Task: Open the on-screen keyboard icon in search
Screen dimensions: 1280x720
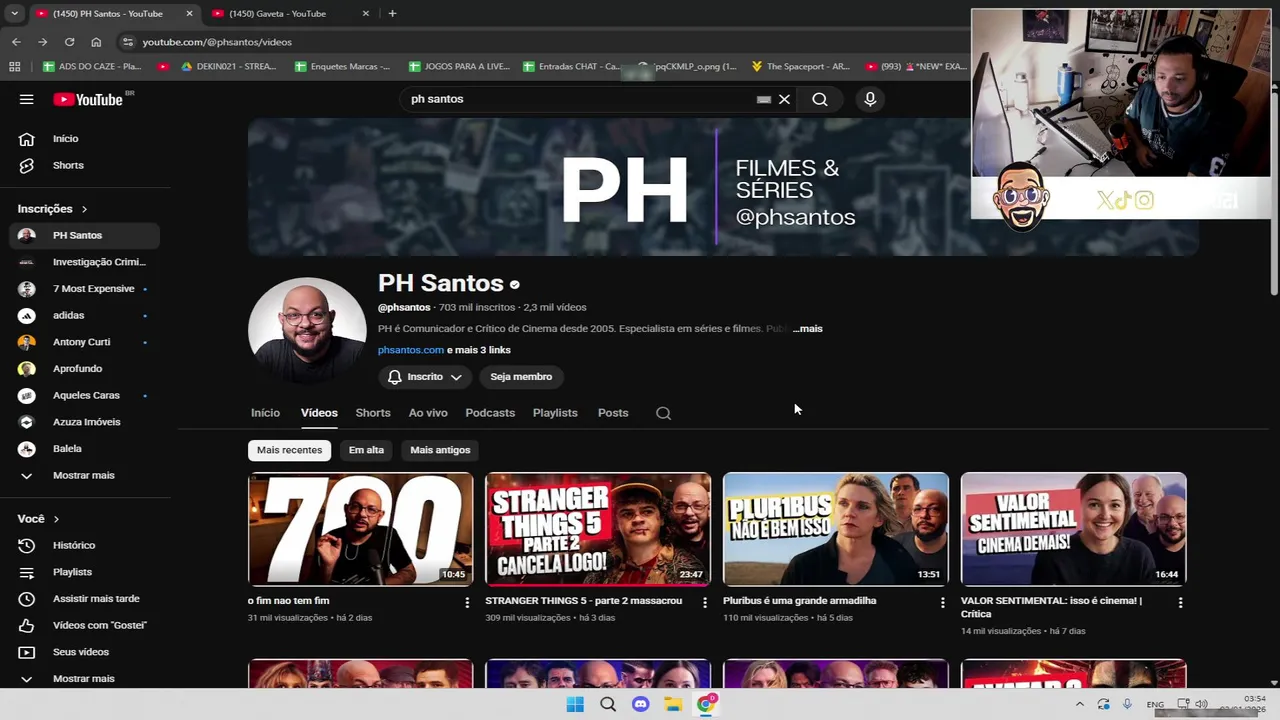Action: point(764,99)
